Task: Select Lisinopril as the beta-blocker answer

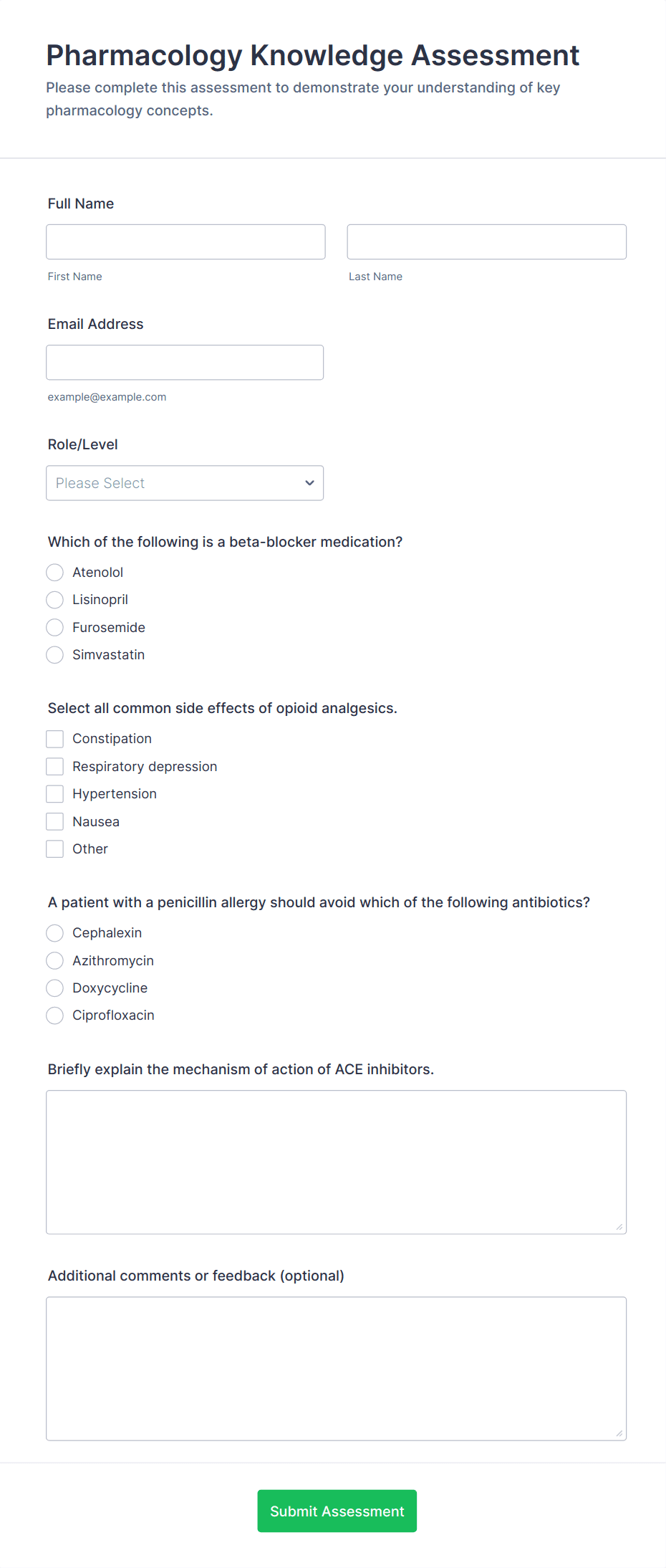Action: point(54,600)
